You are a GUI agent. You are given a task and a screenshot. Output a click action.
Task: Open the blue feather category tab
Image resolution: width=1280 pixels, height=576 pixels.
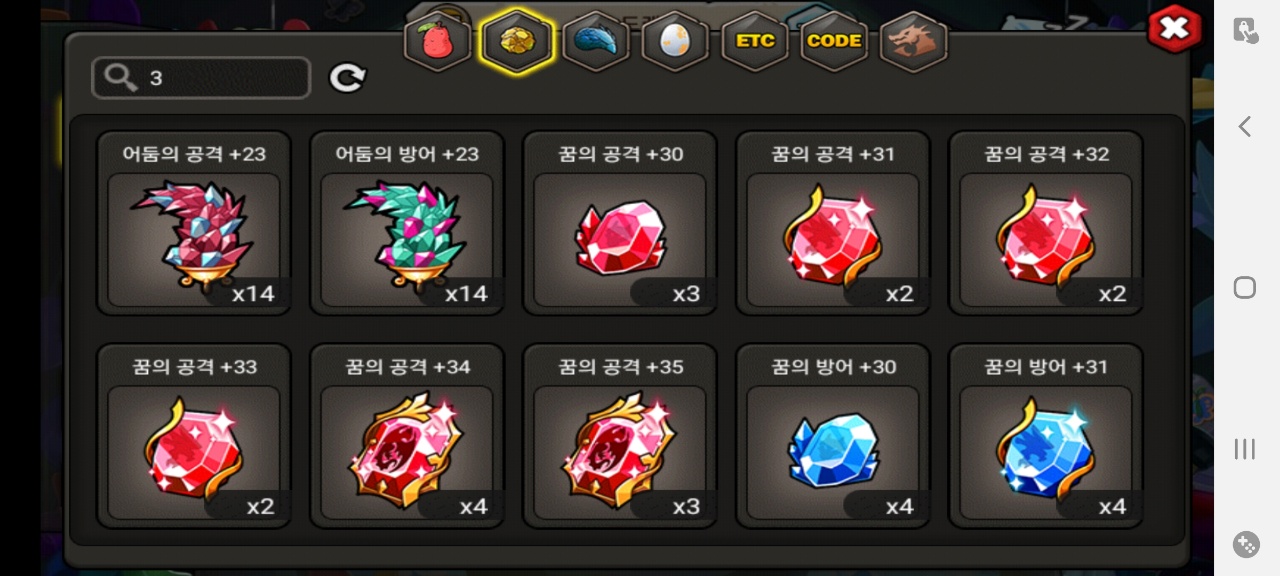596,41
